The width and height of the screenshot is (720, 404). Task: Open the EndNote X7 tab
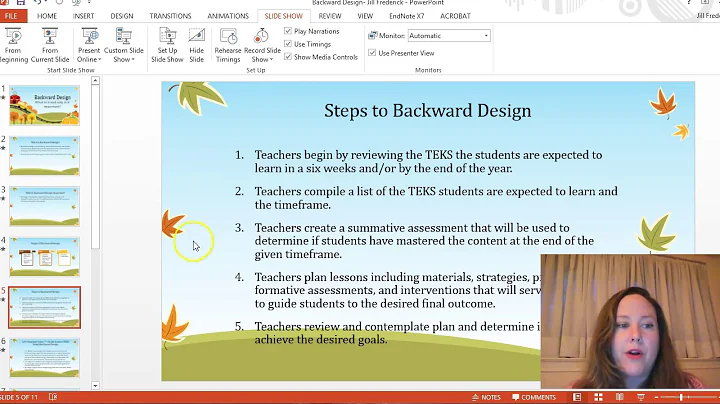(x=406, y=16)
